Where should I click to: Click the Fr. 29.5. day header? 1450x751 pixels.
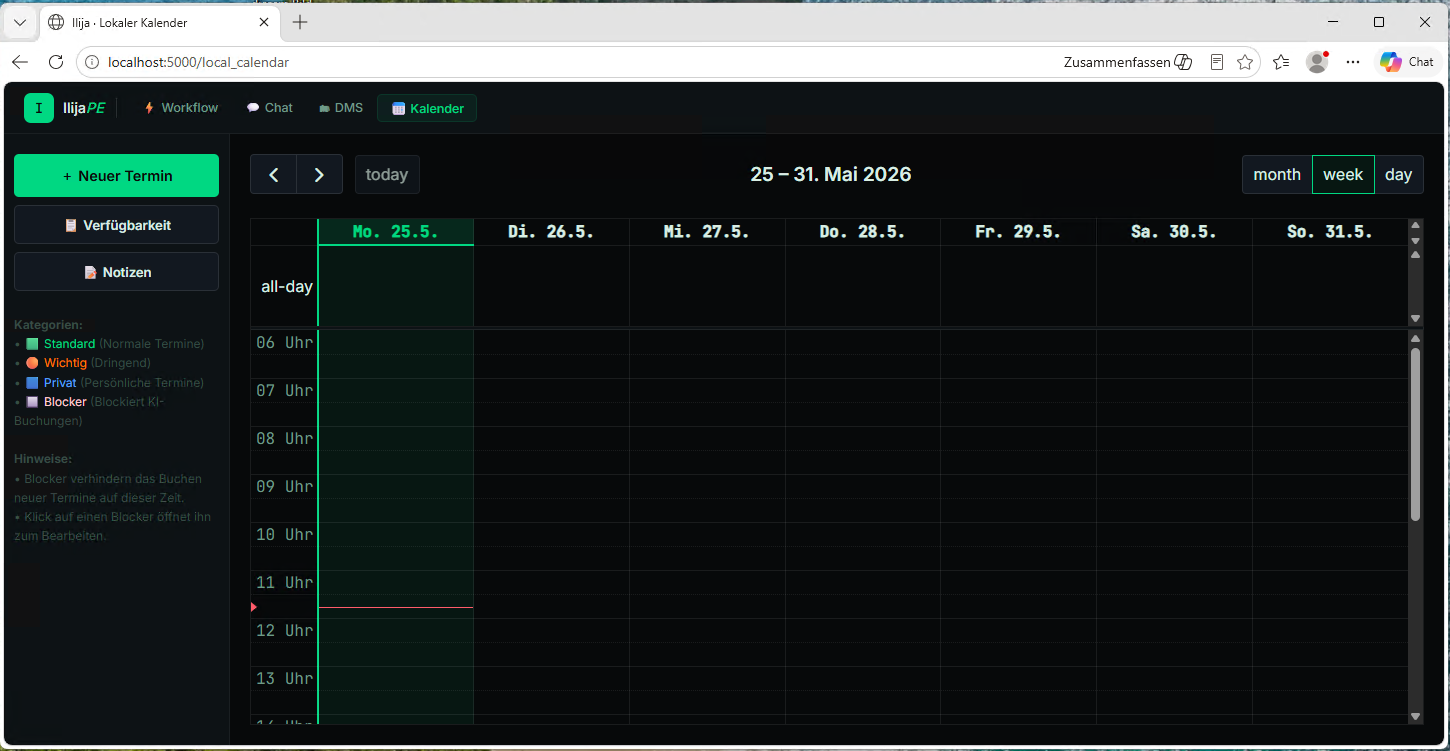[1018, 231]
